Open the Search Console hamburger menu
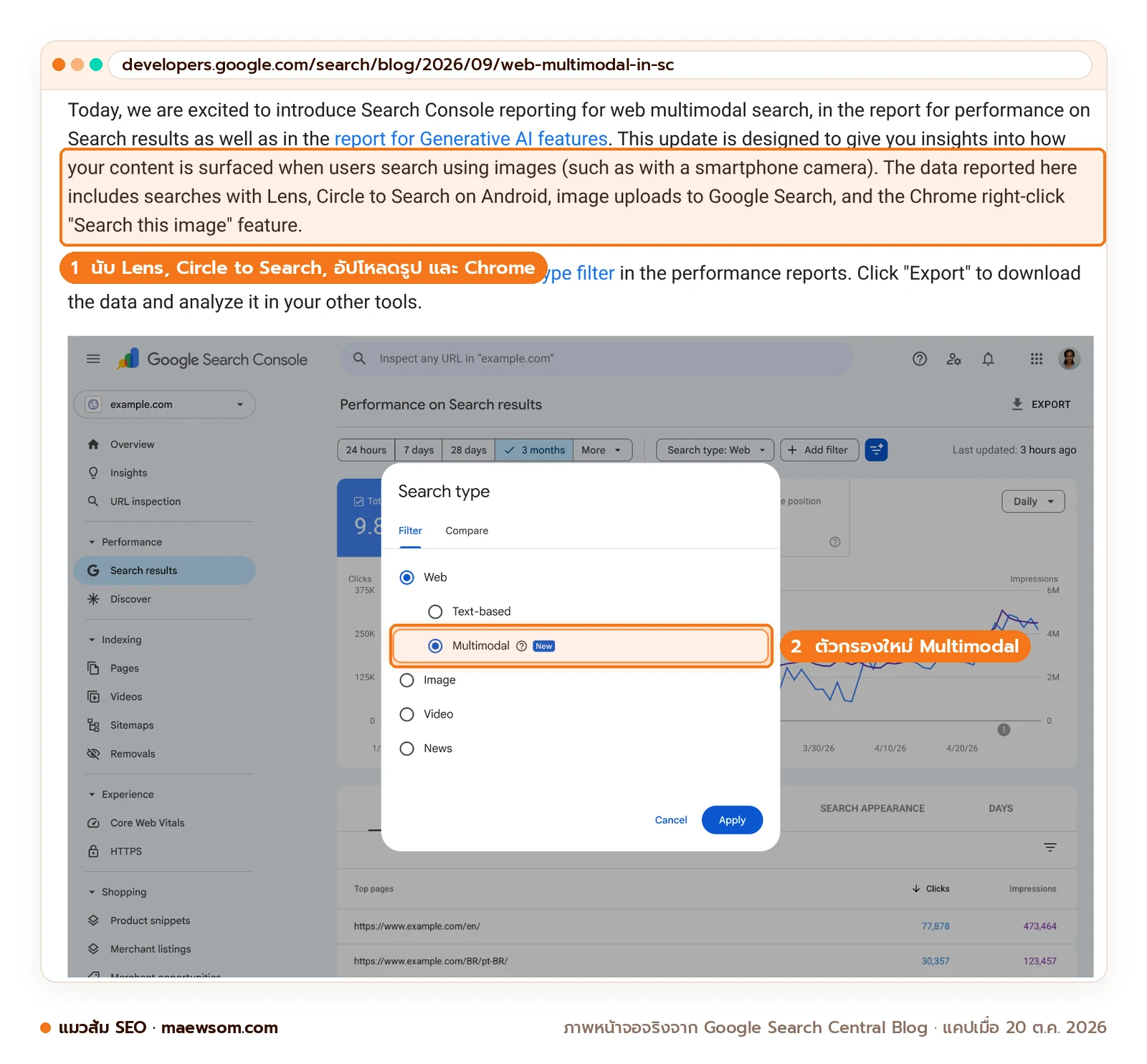This screenshot has width=1147, height=1064. pyautogui.click(x=93, y=358)
